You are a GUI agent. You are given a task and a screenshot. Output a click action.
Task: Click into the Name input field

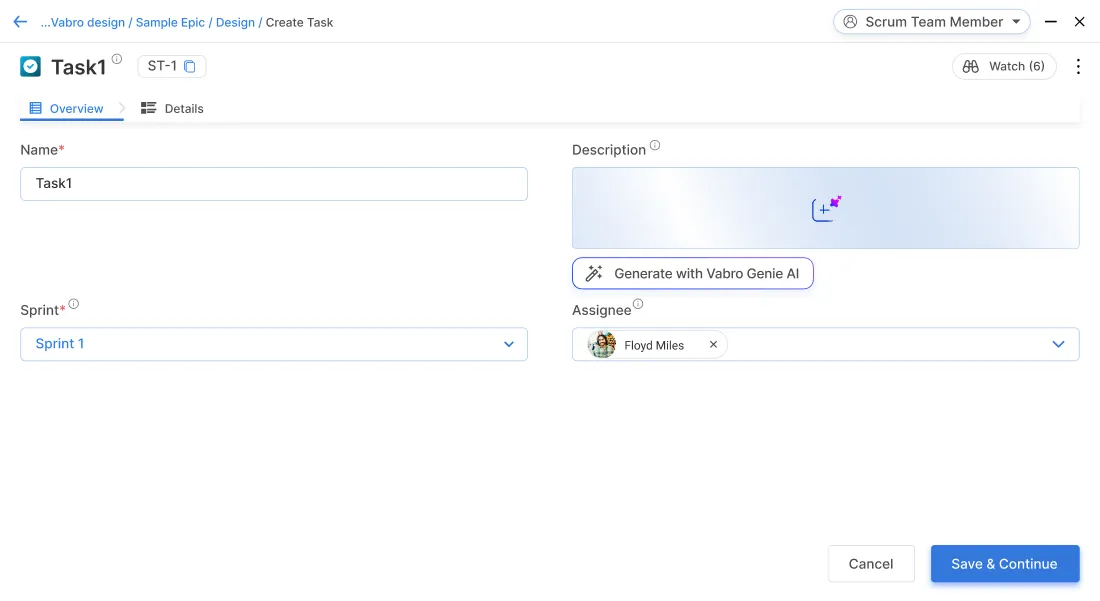click(x=273, y=184)
